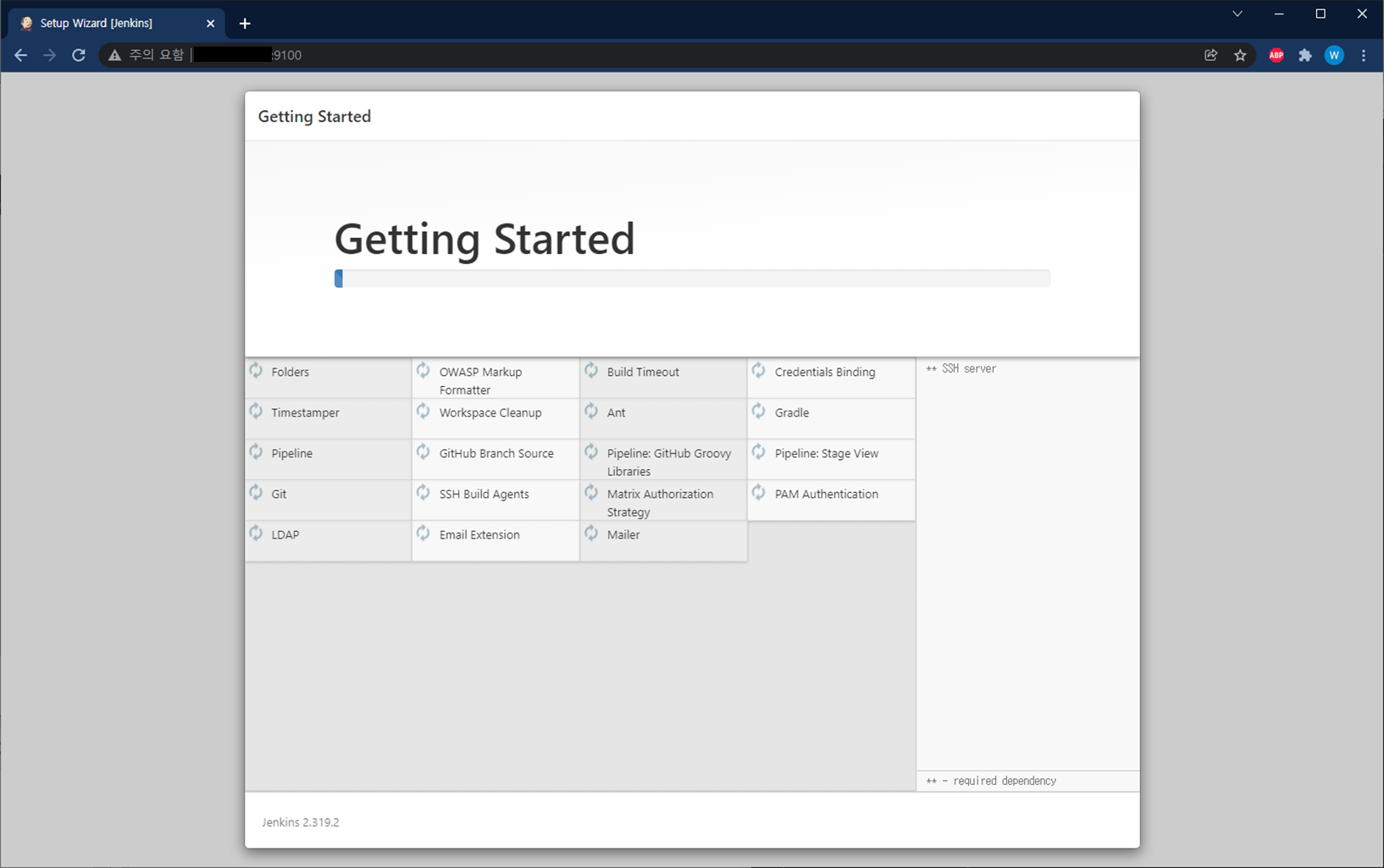Screen dimensions: 1384x868
Task: Open the Chrome three-dot menu
Action: tap(1364, 55)
